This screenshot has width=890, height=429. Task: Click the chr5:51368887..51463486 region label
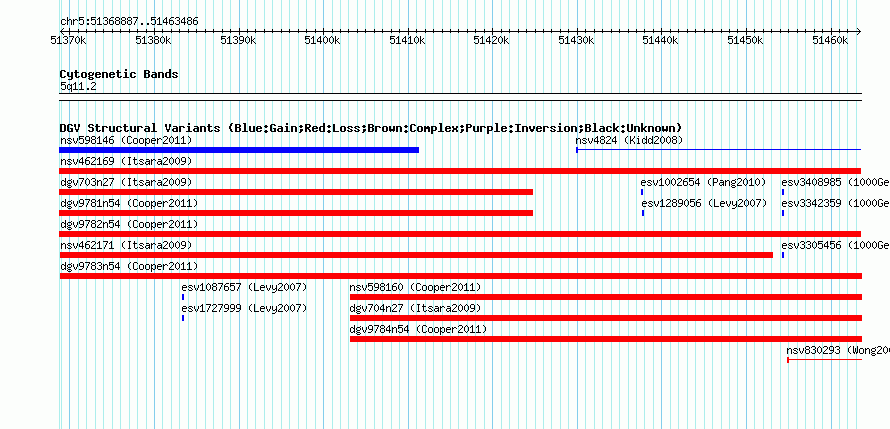pyautogui.click(x=129, y=22)
